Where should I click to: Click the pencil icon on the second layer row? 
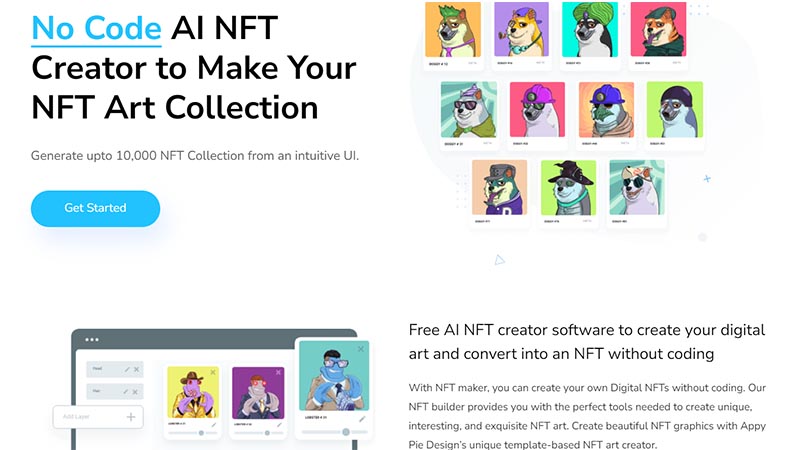tap(126, 392)
